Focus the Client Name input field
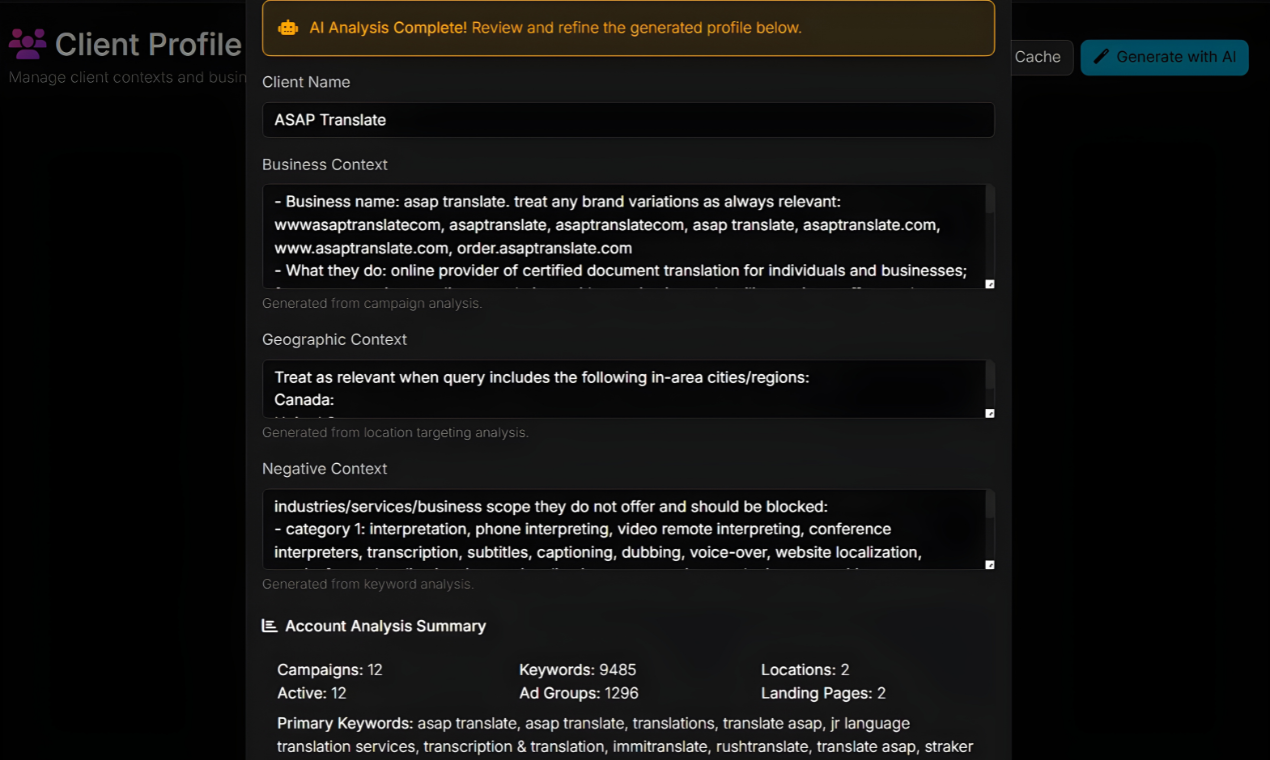This screenshot has width=1270, height=760. tap(628, 120)
